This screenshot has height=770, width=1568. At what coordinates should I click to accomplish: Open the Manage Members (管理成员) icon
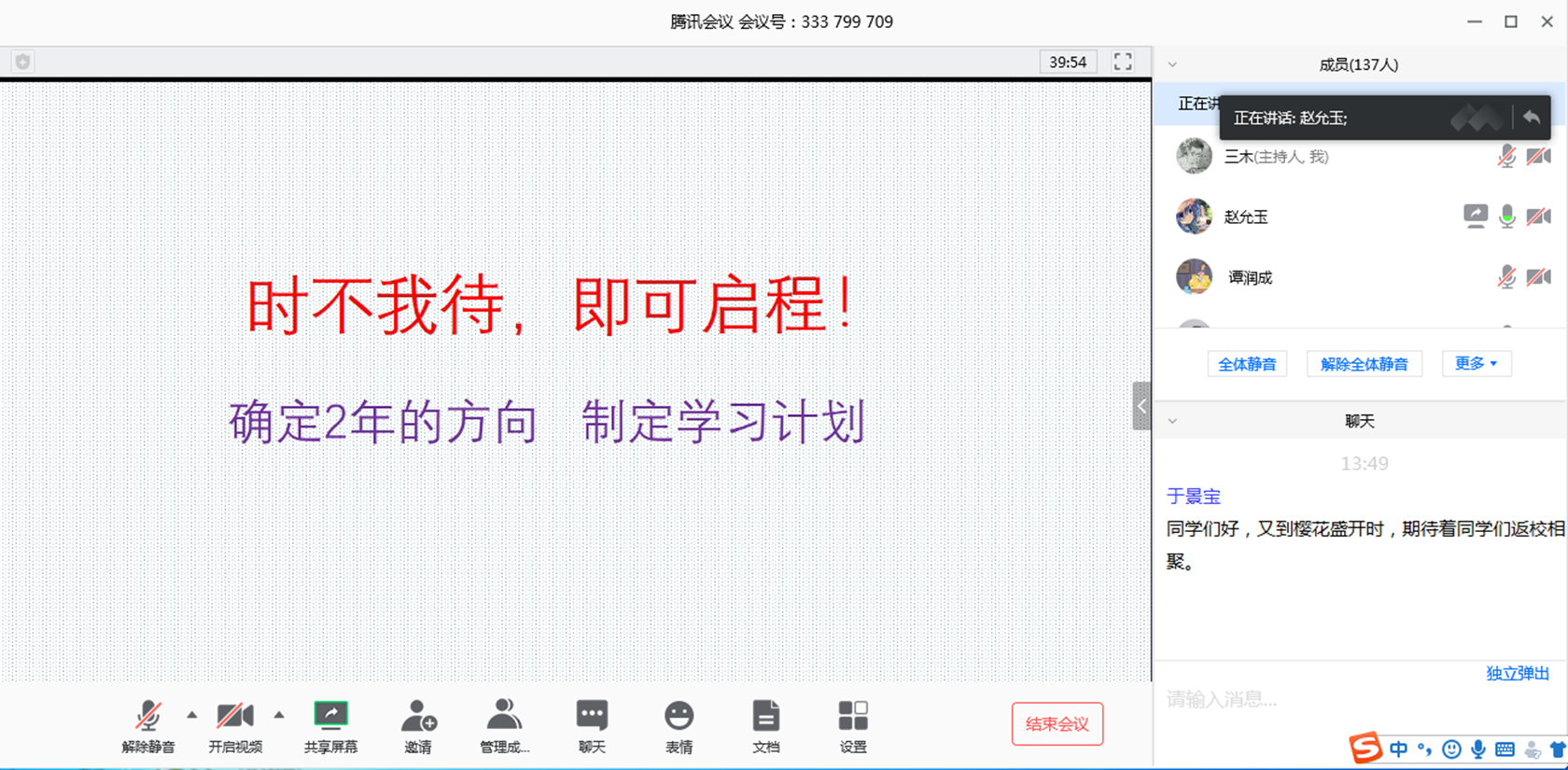pyautogui.click(x=504, y=717)
